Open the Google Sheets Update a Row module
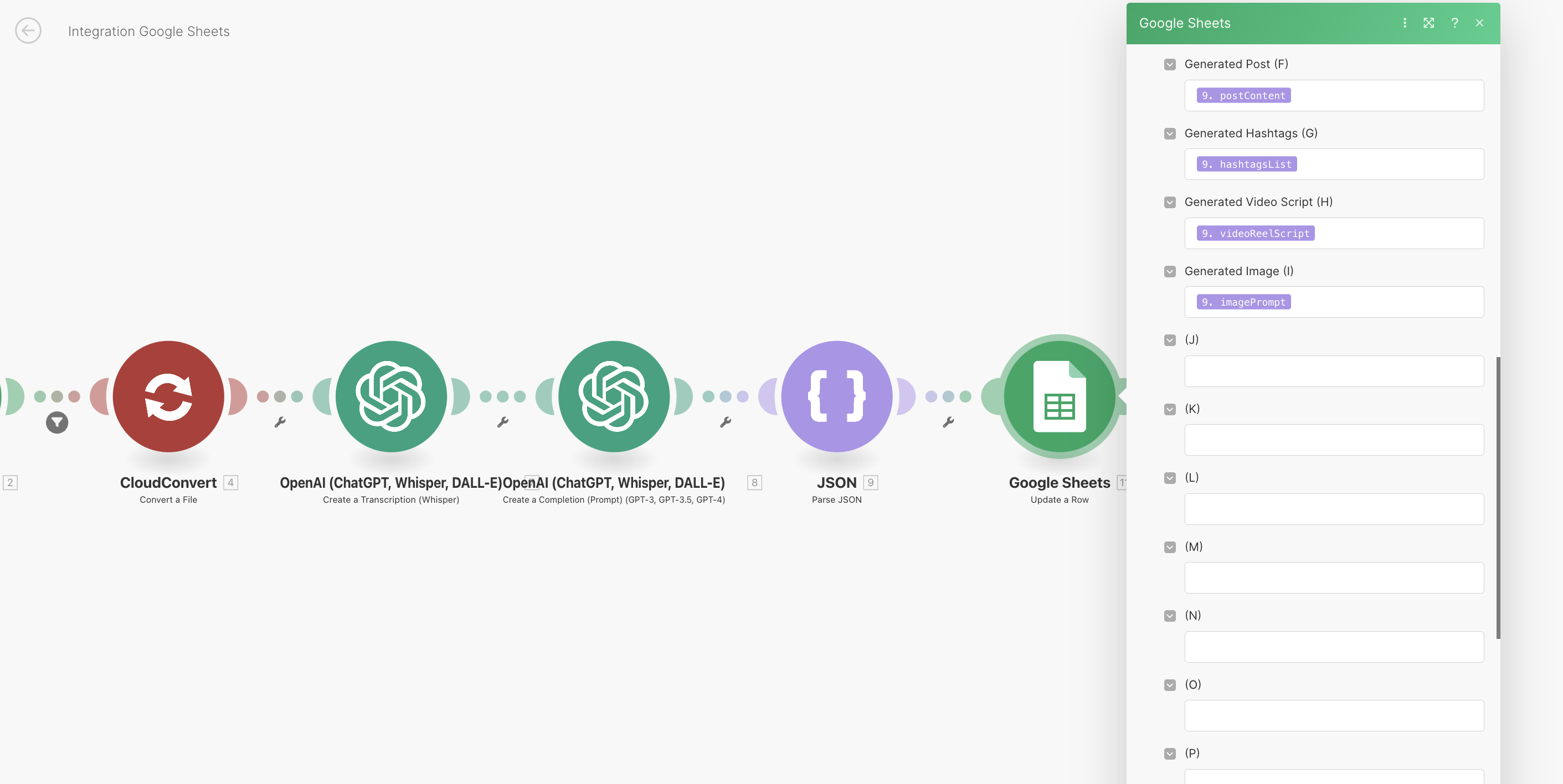Viewport: 1563px width, 784px height. (1060, 396)
